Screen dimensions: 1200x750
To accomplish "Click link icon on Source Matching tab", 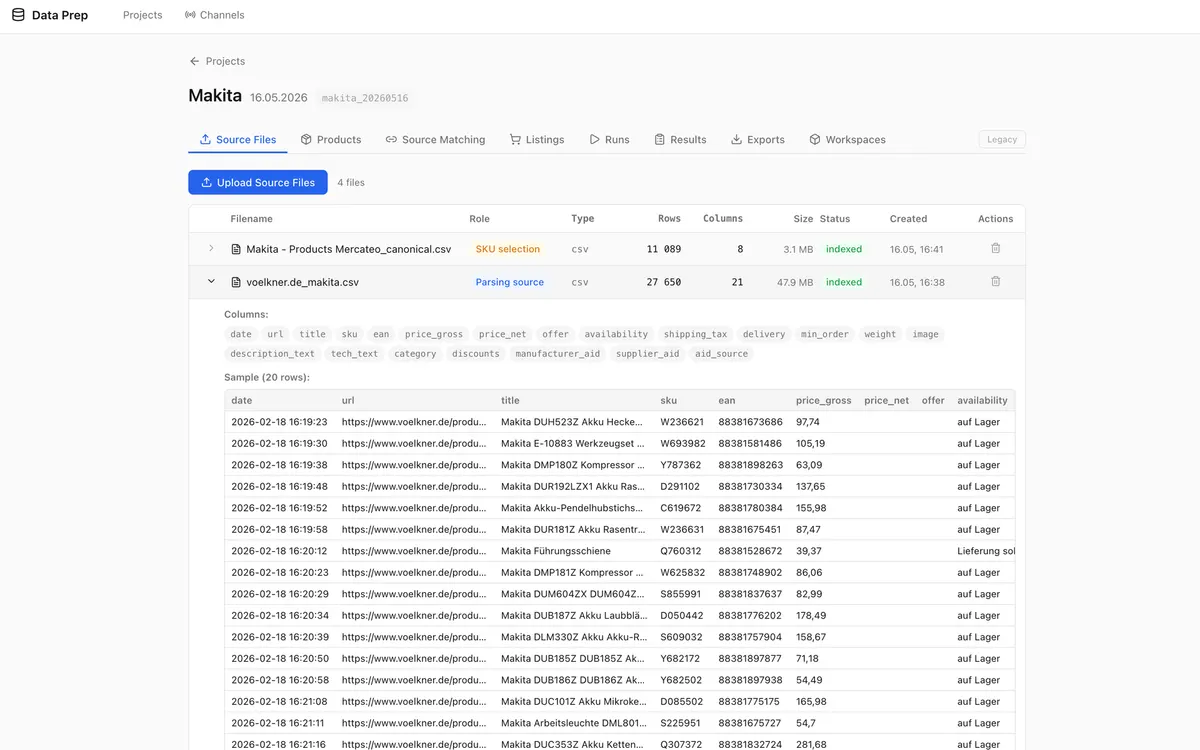I will (x=391, y=140).
